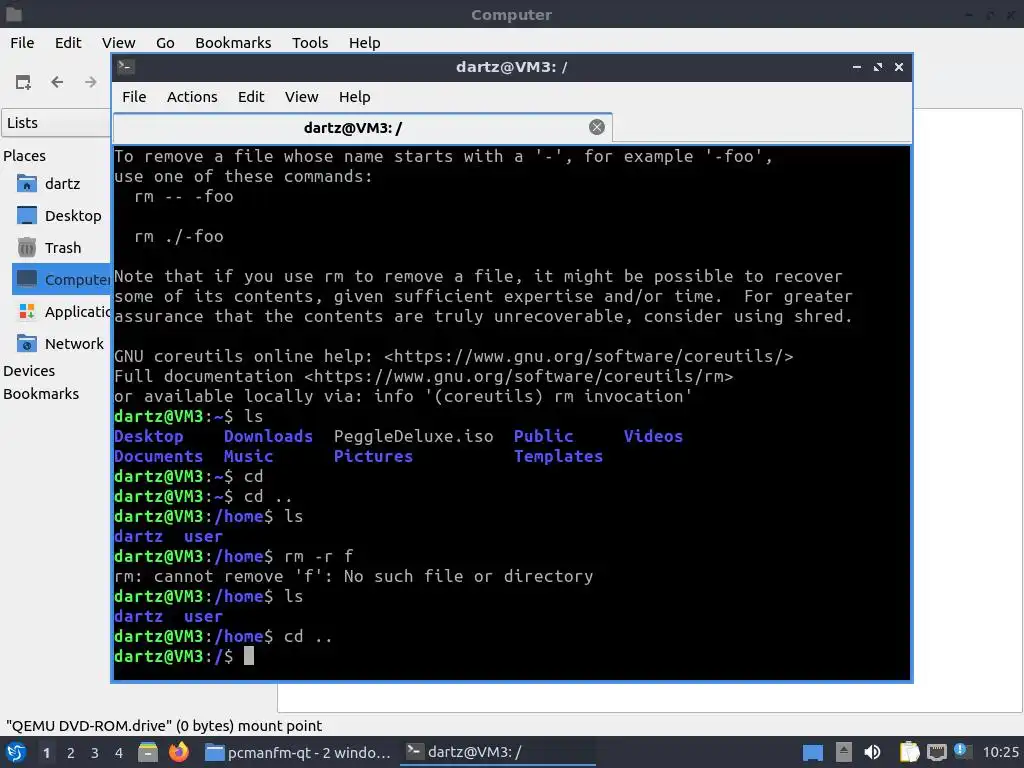Click the 'rm: cannot remove' error line
The width and height of the screenshot is (1024, 768).
click(353, 577)
